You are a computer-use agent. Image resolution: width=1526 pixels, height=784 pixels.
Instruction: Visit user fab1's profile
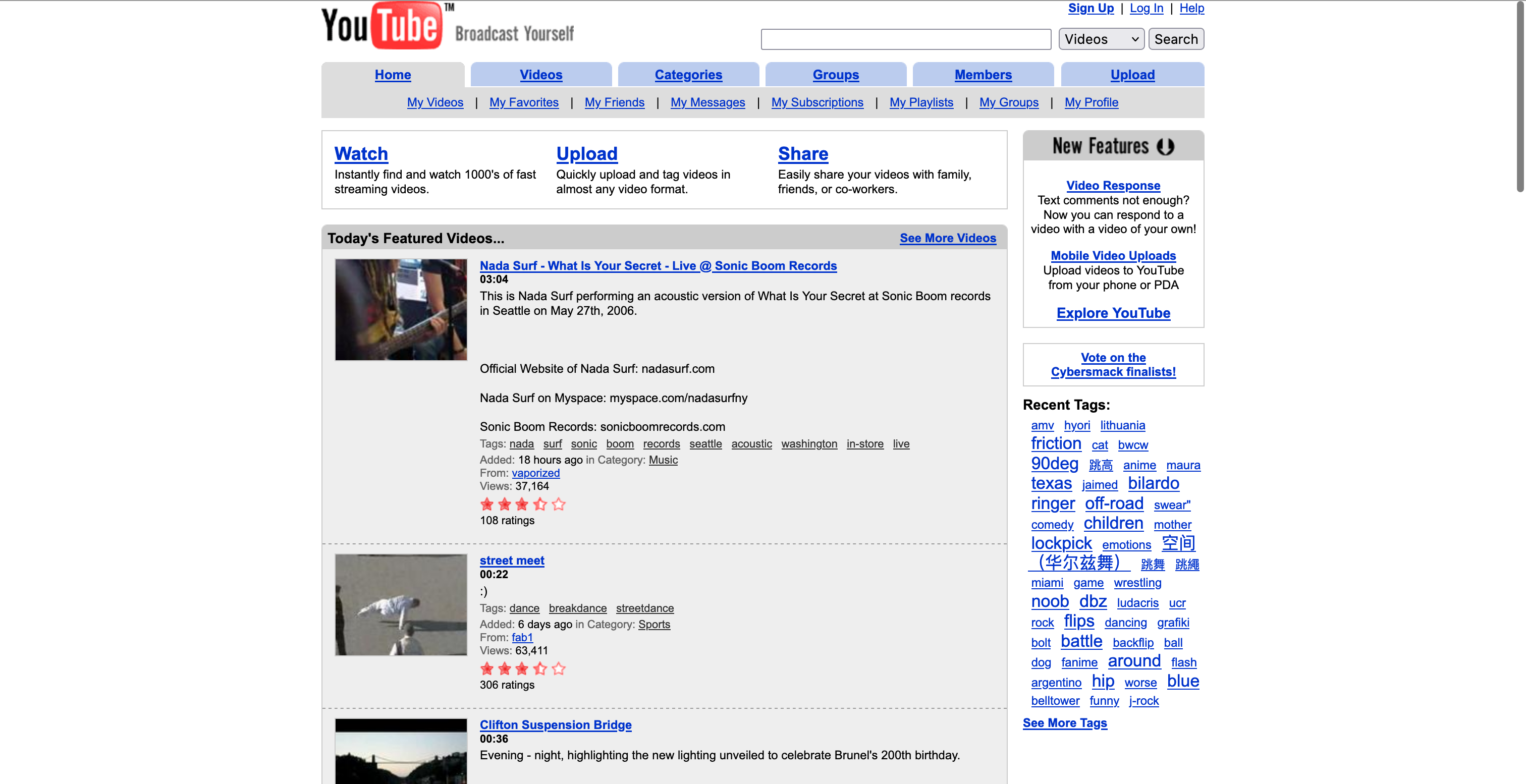click(522, 637)
